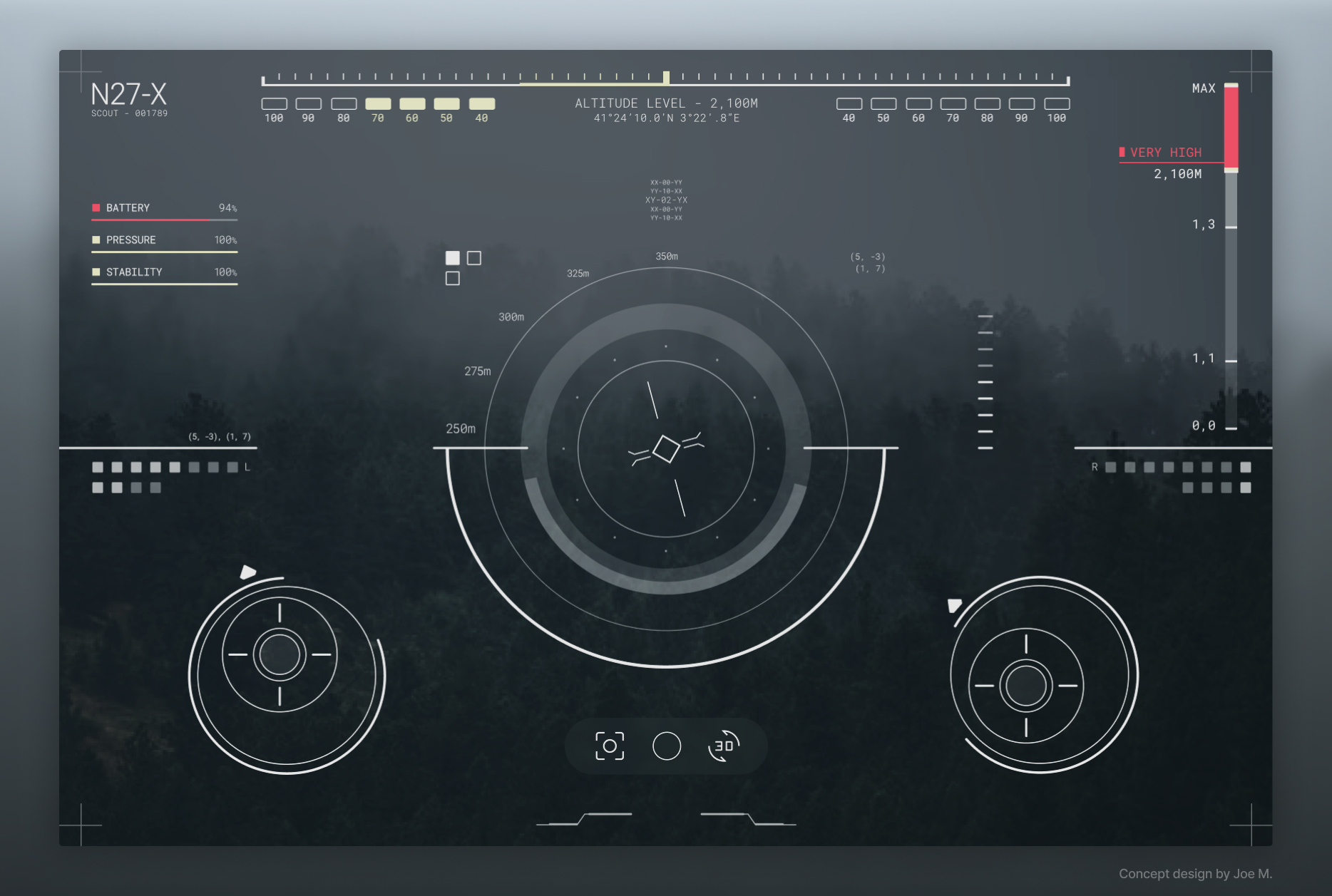Click the 1,3 altitude scale mark

pyautogui.click(x=1204, y=225)
